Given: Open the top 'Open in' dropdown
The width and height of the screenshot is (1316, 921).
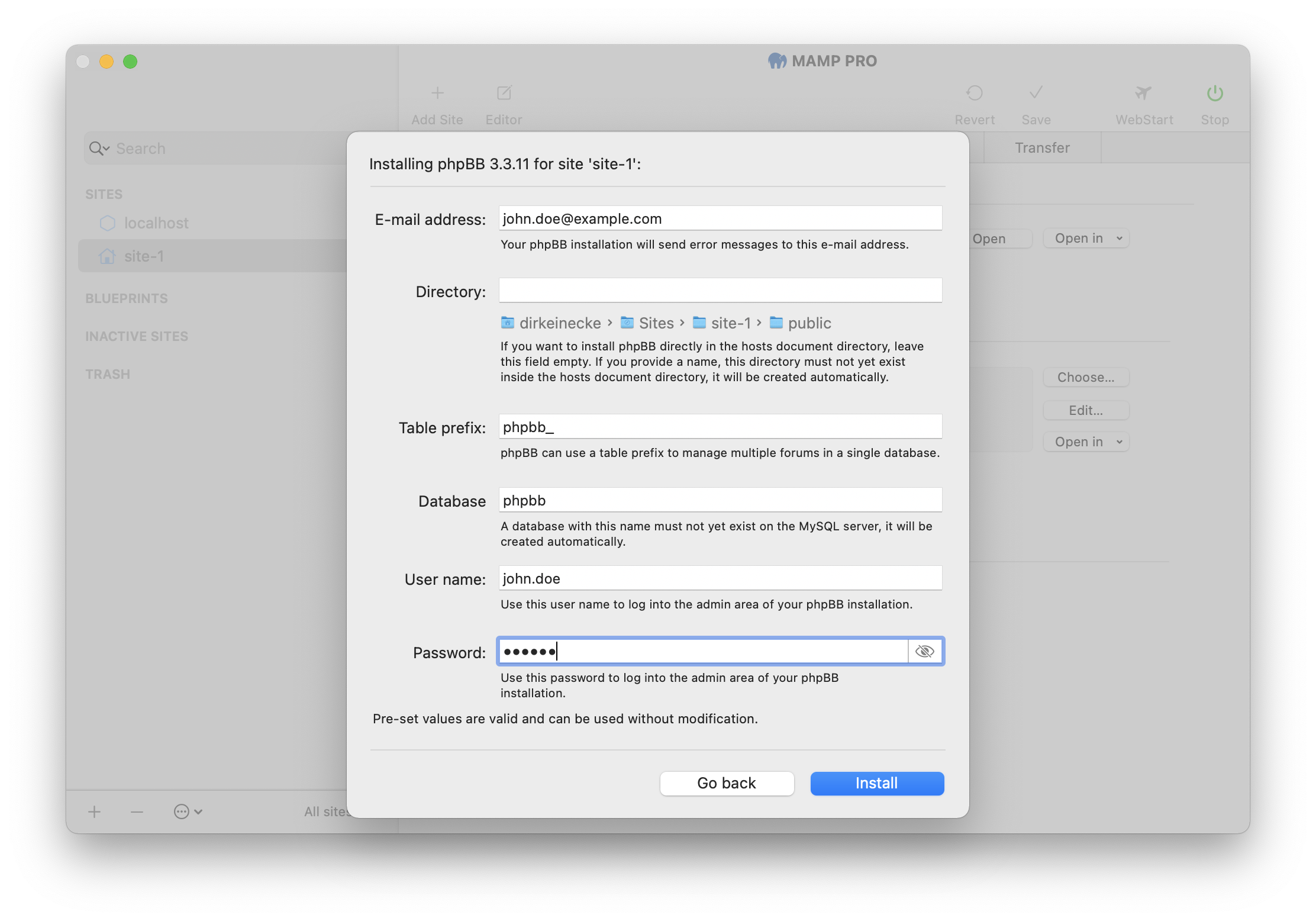Looking at the screenshot, I should click(1086, 239).
